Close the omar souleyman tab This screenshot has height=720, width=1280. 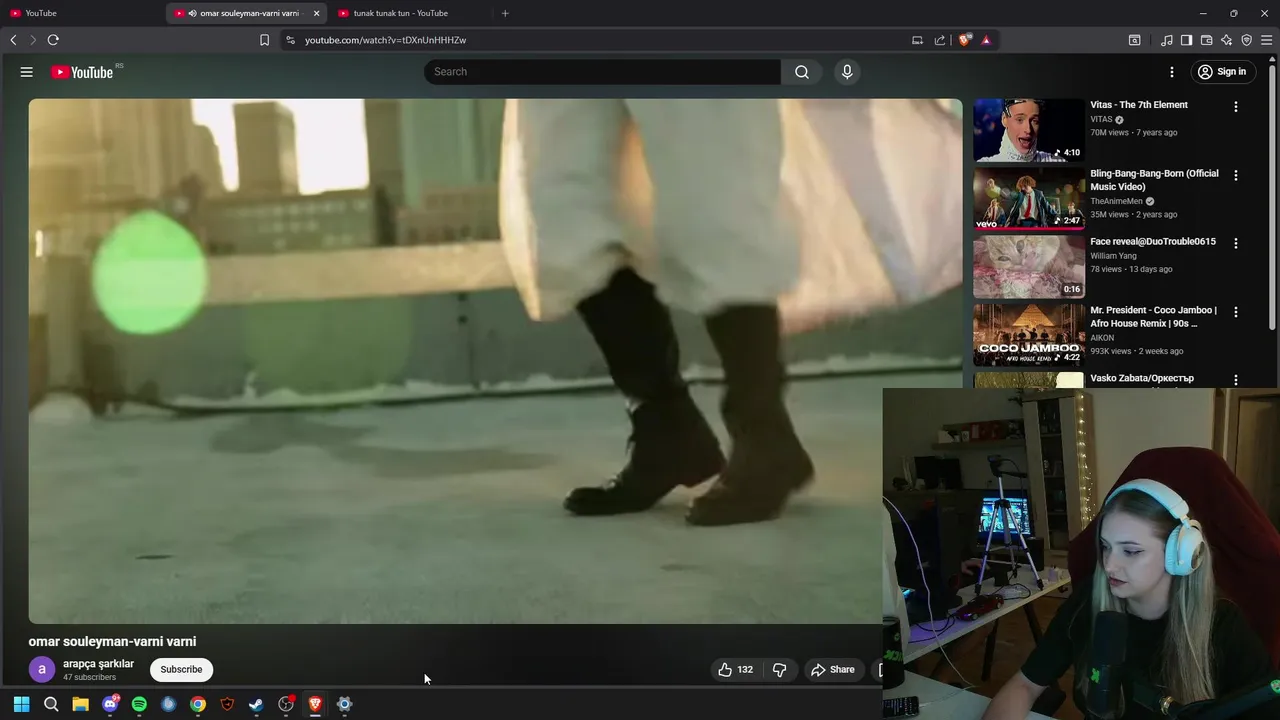317,13
